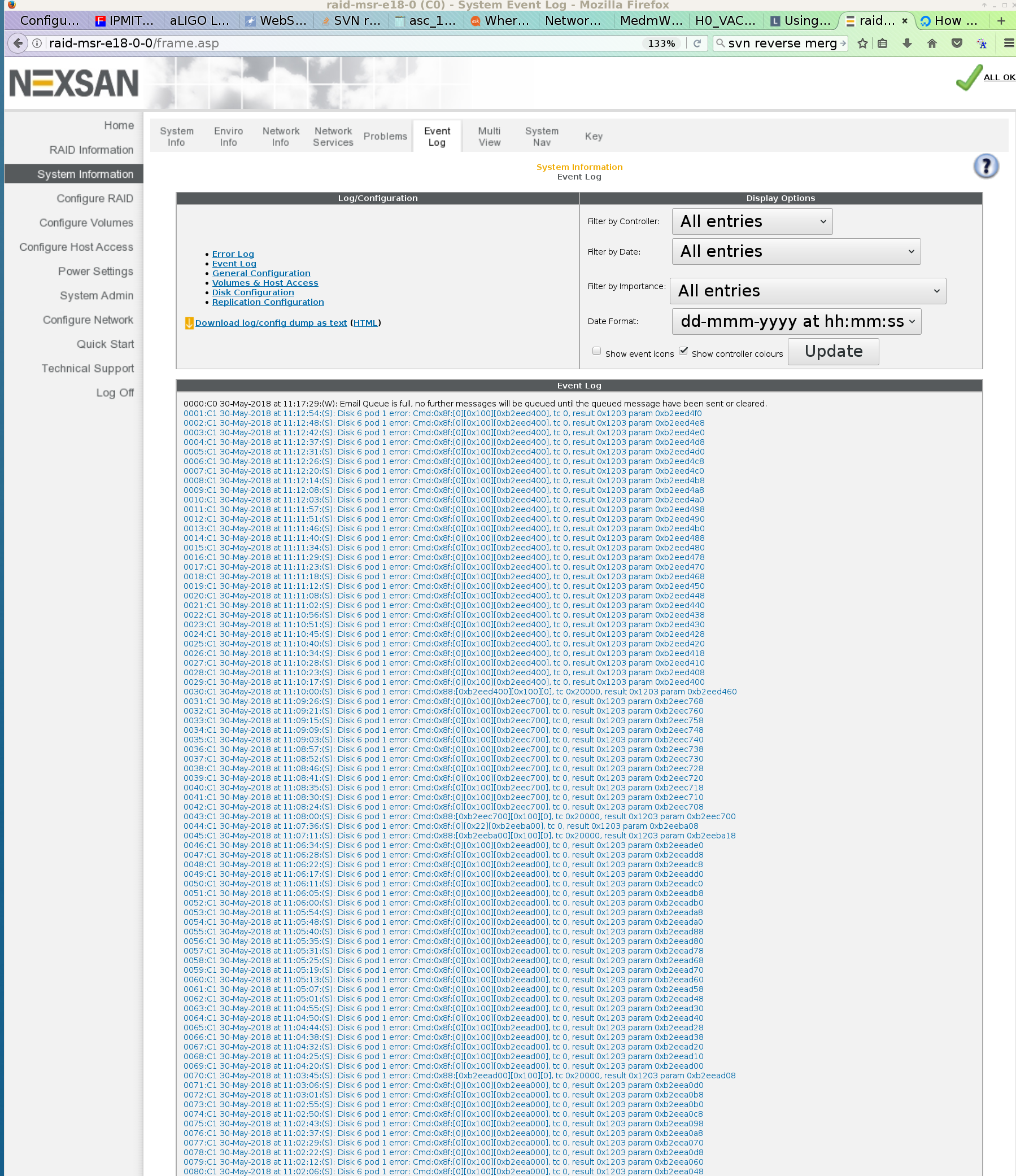Open the Firefox hamburger menu
Viewport: 1016px width, 1176px height.
pyautogui.click(x=1009, y=43)
